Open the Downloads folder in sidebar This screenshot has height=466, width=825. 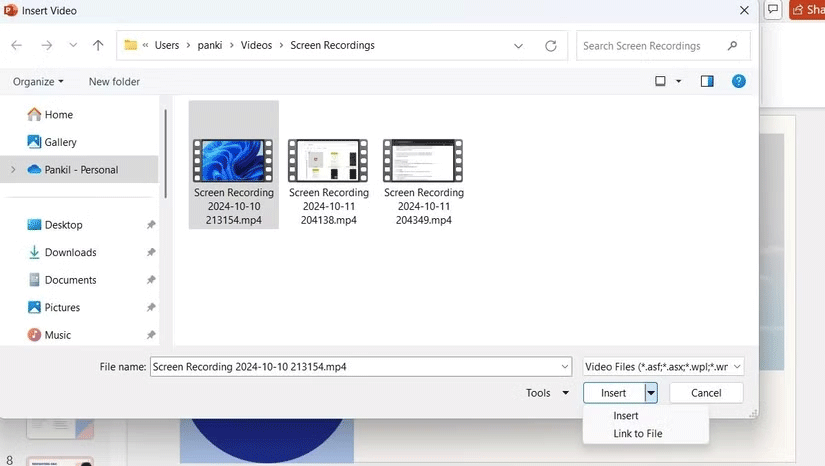click(x=70, y=252)
